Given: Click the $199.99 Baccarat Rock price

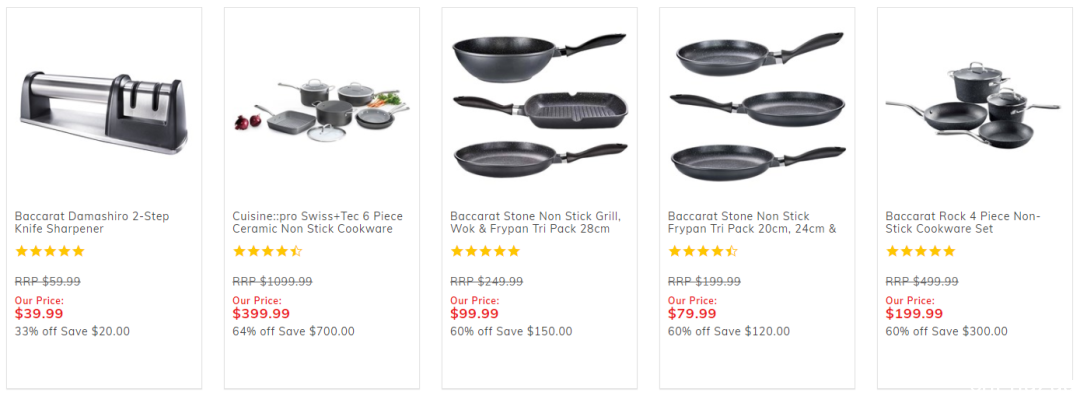Looking at the screenshot, I should coord(914,314).
